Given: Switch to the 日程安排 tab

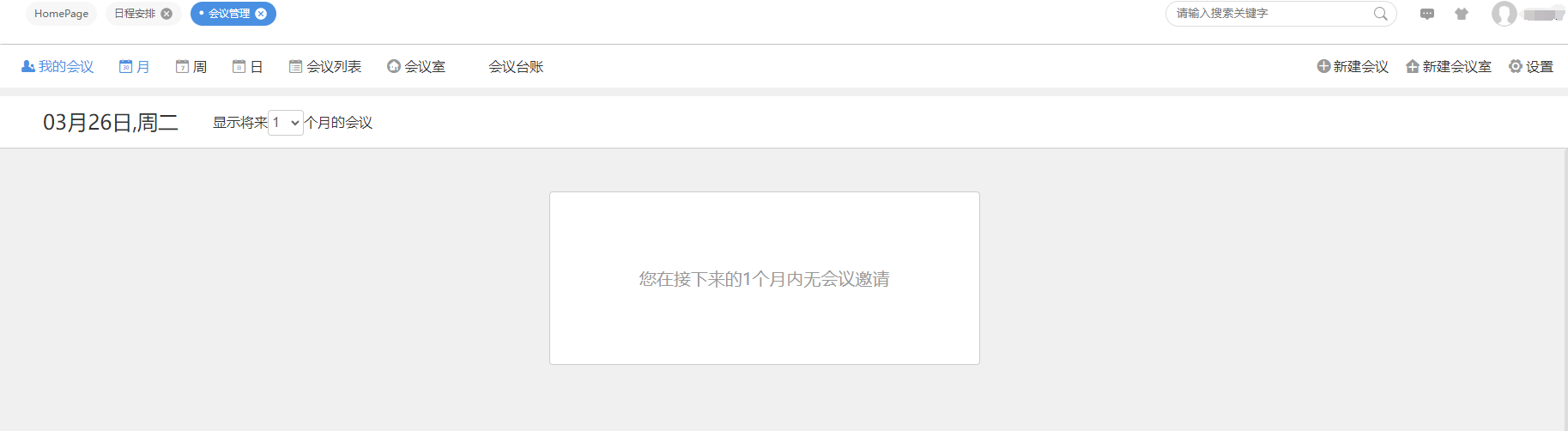Looking at the screenshot, I should [135, 14].
